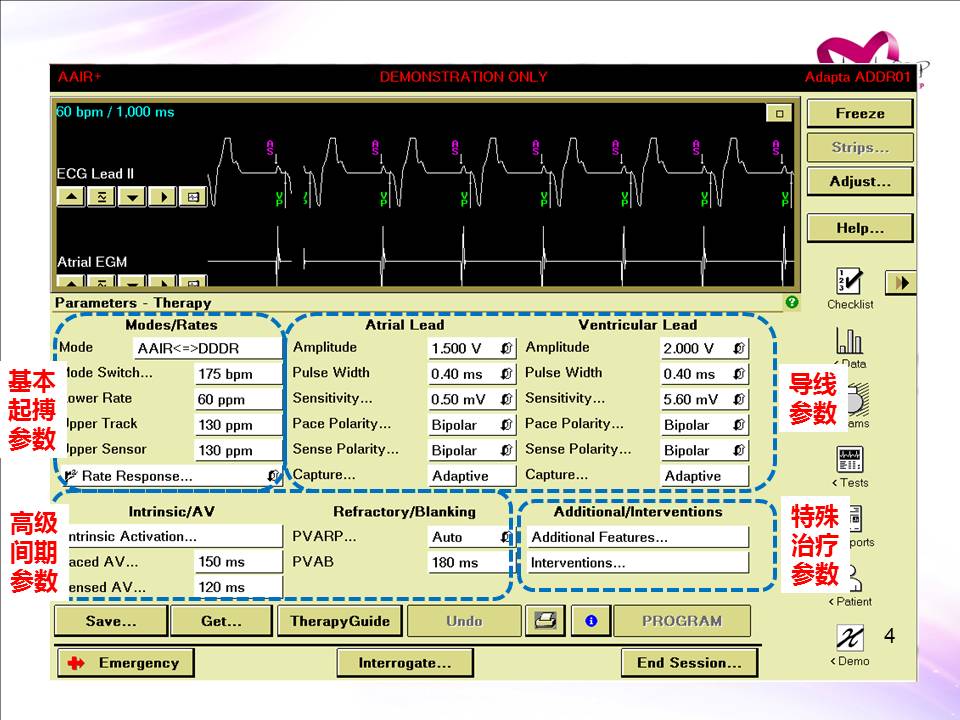Open the Atrial Sense Polarity Bipolar field

click(472, 451)
